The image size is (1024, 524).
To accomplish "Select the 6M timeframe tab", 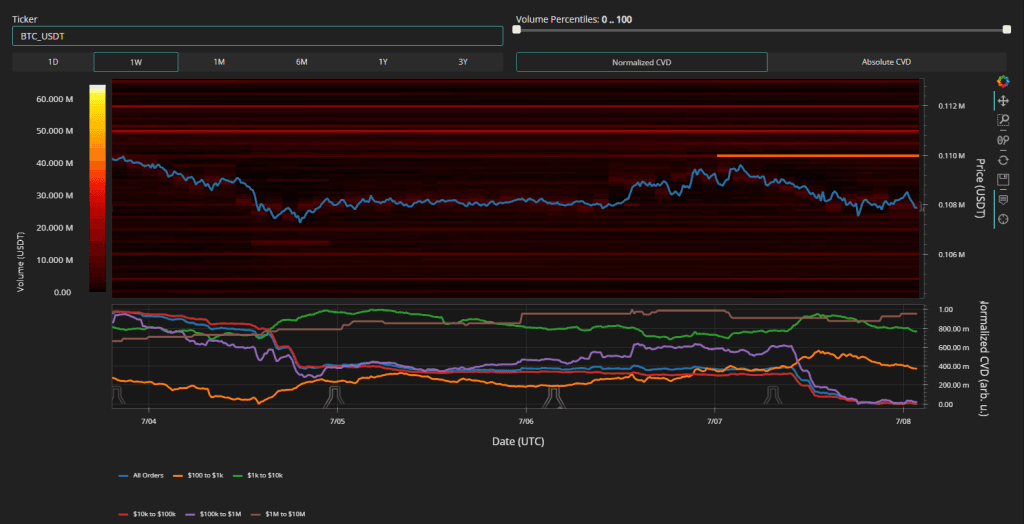I will 301,62.
